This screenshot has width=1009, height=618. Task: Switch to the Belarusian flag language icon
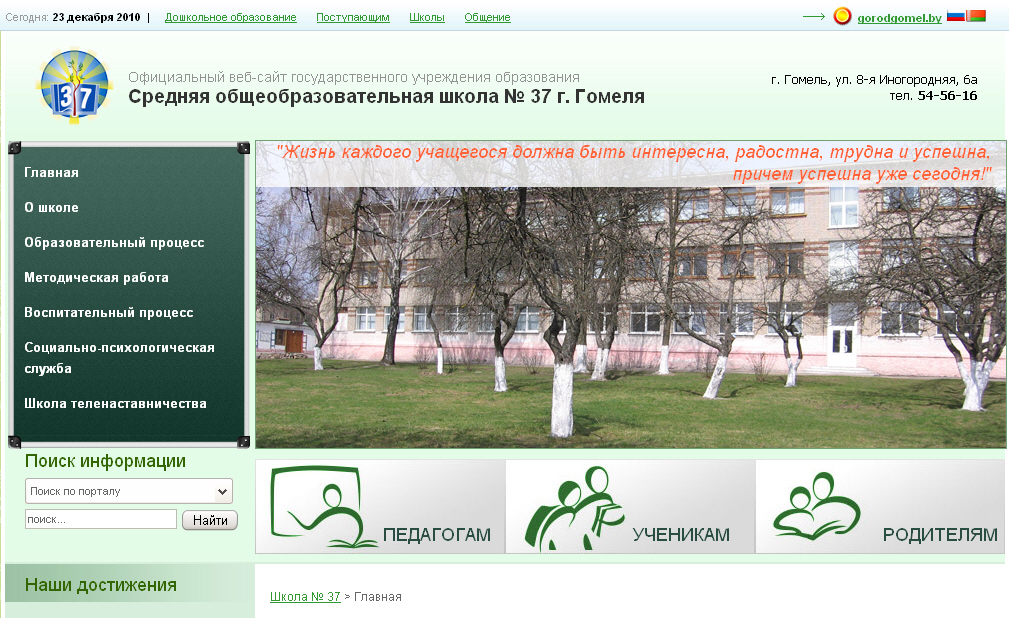click(976, 16)
